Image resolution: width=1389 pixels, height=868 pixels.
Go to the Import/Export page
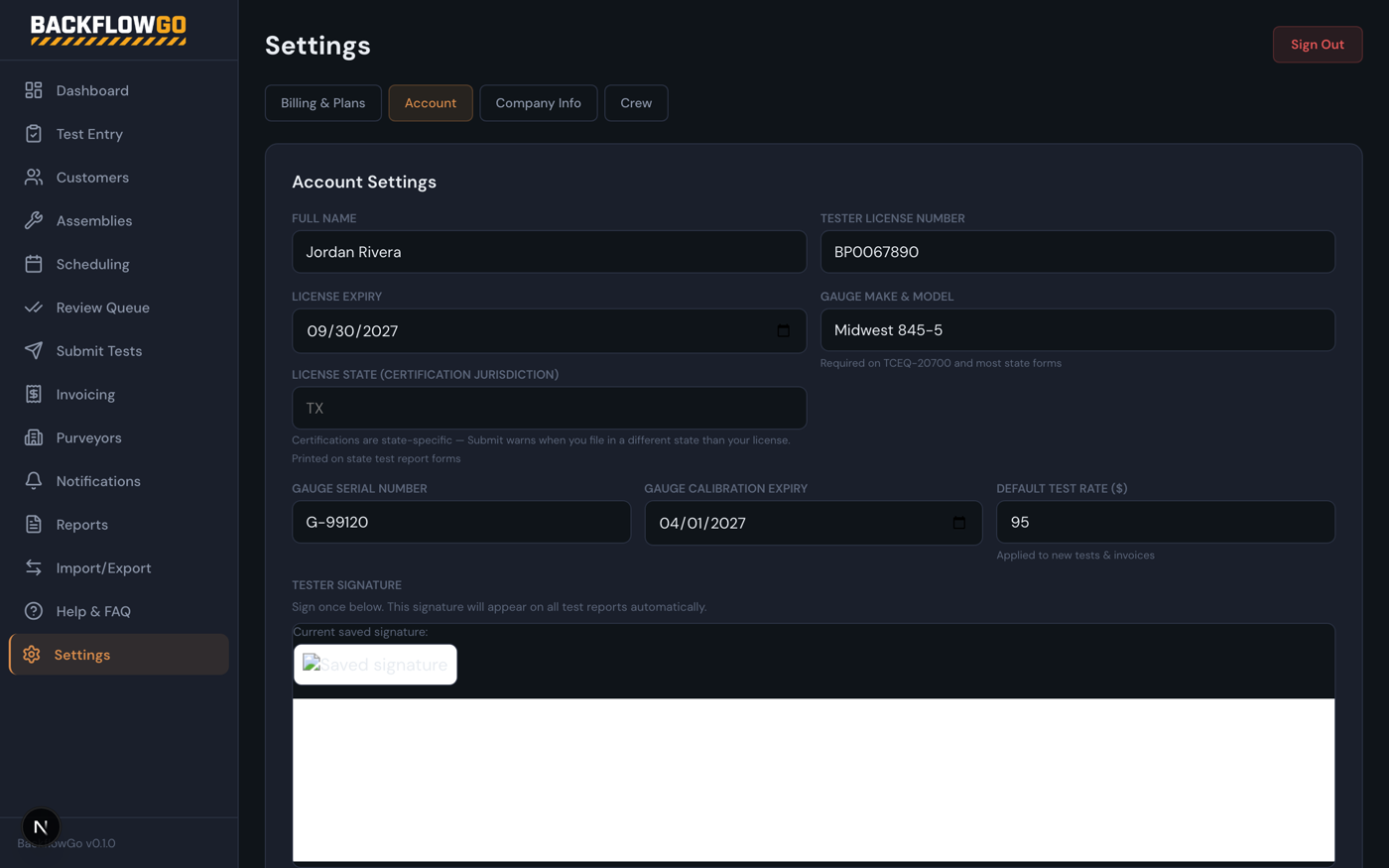pyautogui.click(x=119, y=567)
